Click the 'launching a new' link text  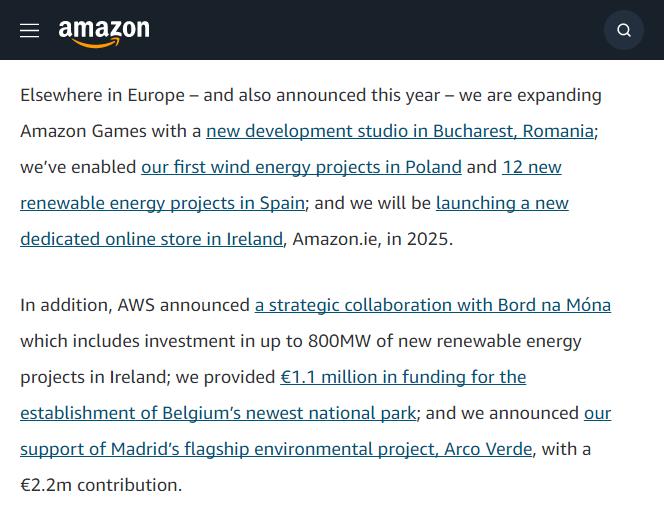[502, 203]
